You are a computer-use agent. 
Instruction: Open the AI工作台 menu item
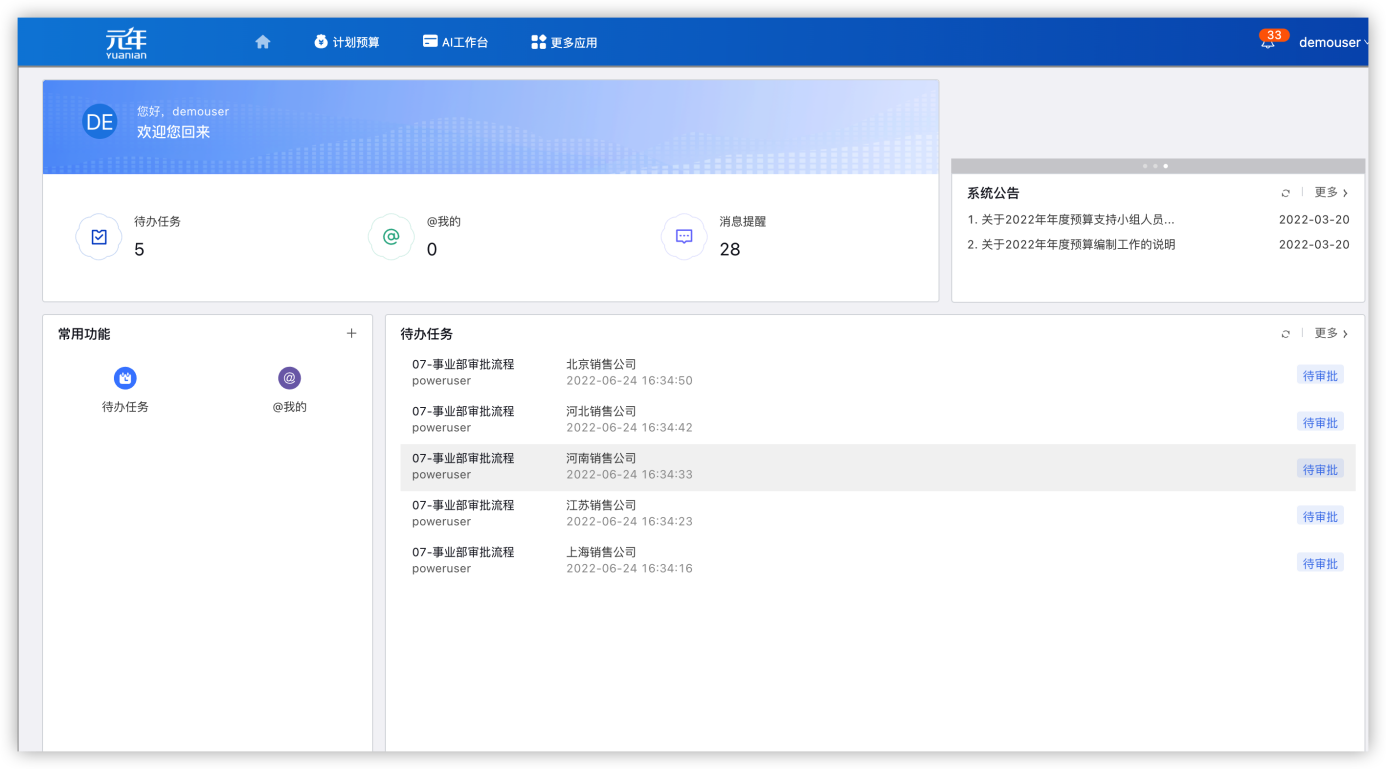(x=455, y=43)
